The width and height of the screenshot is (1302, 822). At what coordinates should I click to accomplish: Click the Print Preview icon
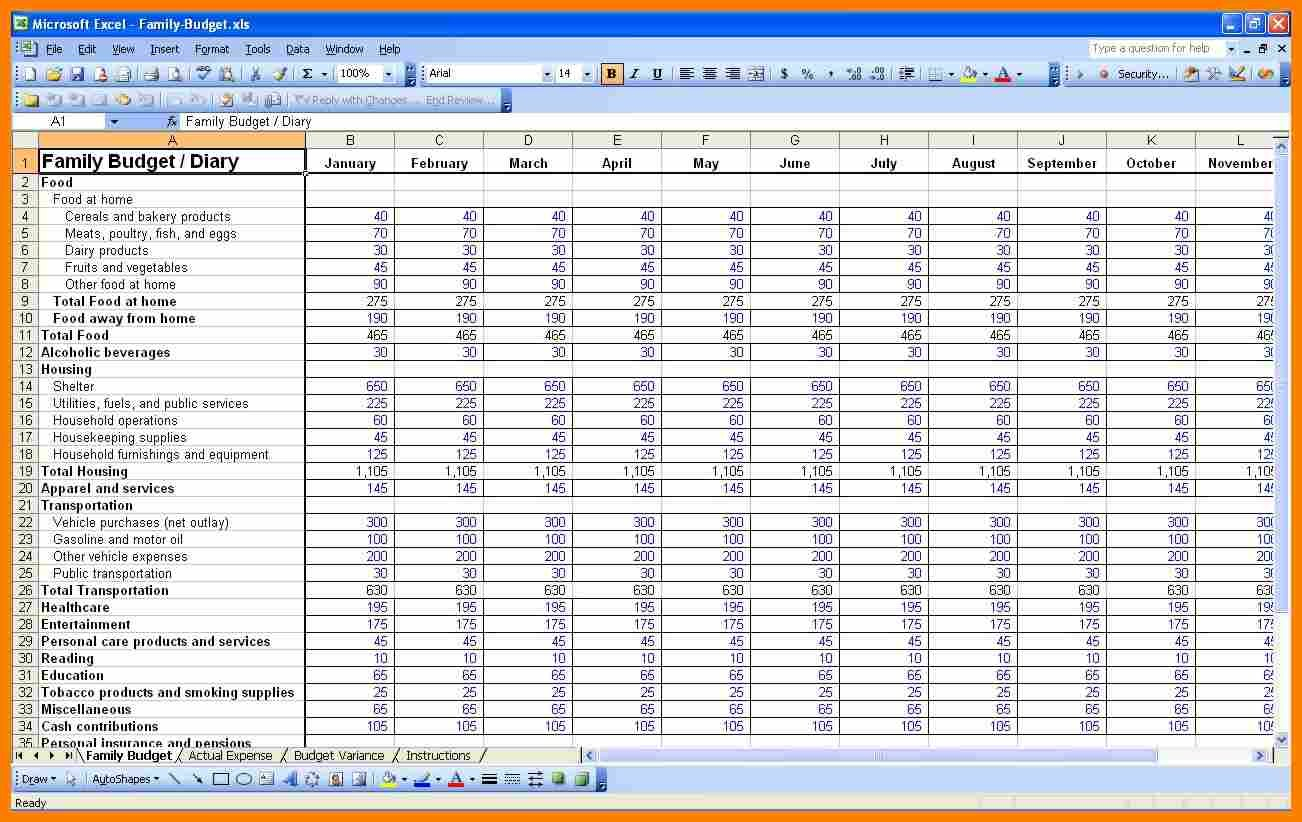pyautogui.click(x=175, y=73)
